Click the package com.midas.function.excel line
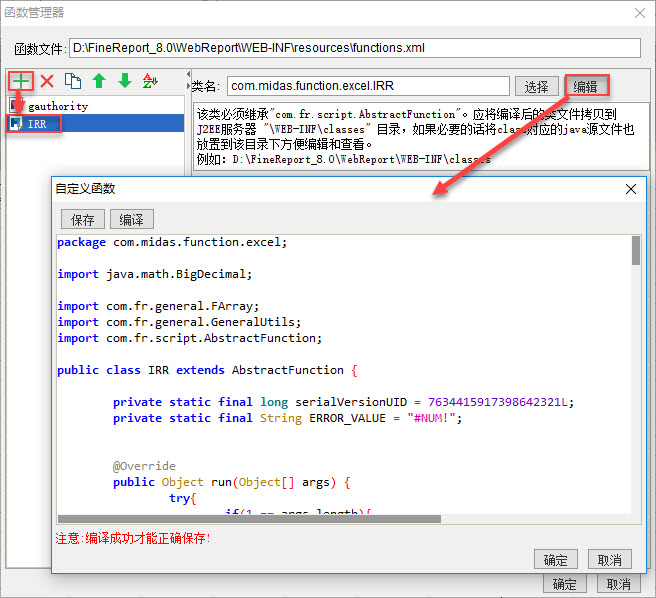 [172, 242]
